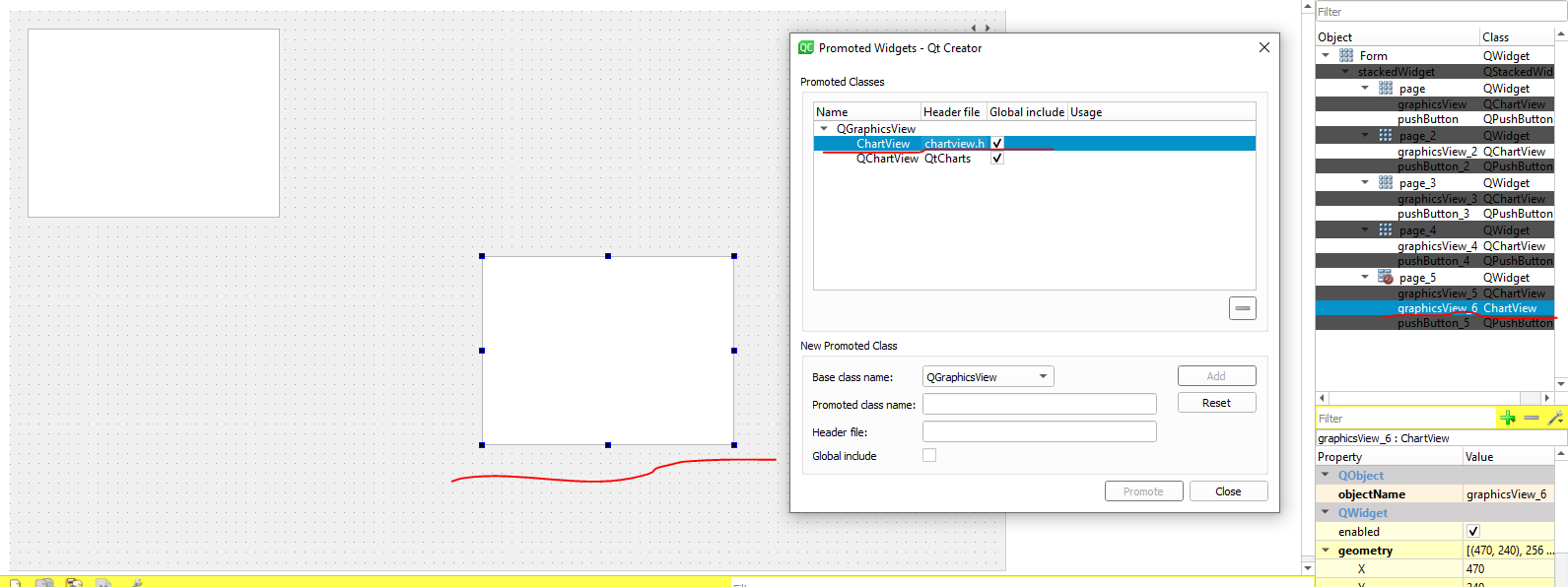1568x587 pixels.
Task: Click Object Inspector vertical scroll down arrow
Action: (x=1561, y=384)
